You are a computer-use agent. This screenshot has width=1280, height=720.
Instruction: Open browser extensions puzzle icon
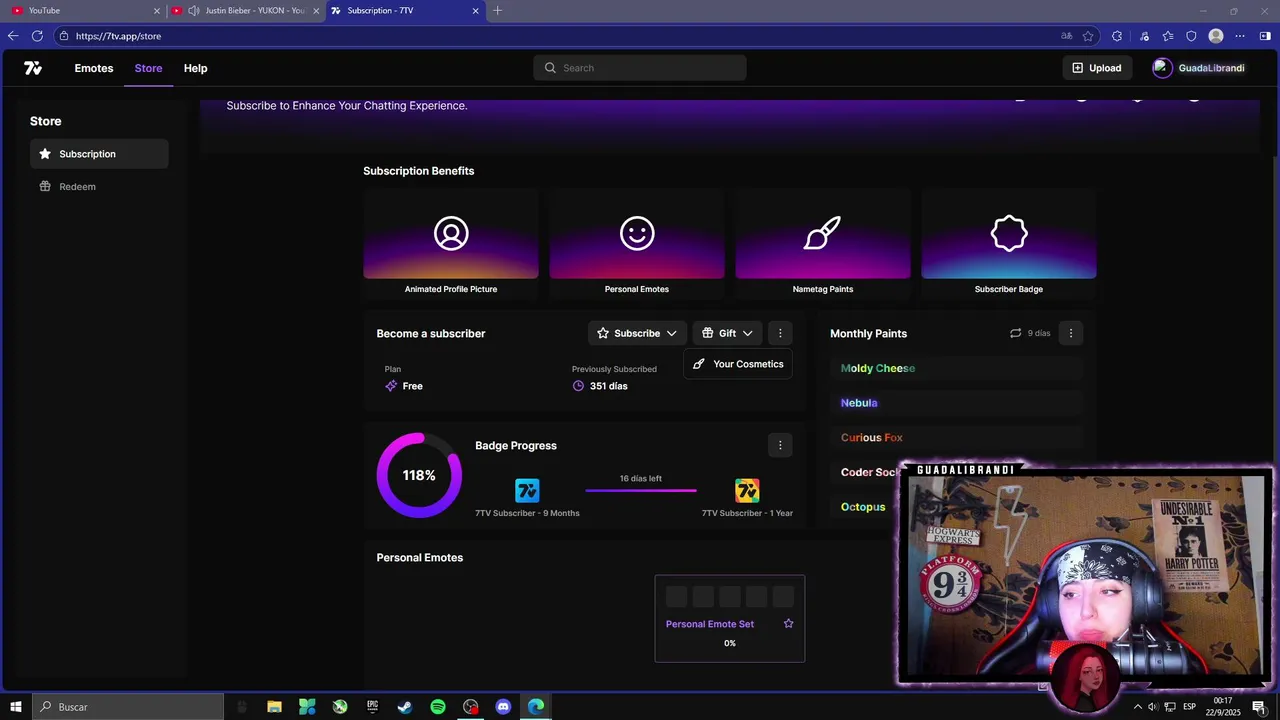pyautogui.click(x=1117, y=36)
